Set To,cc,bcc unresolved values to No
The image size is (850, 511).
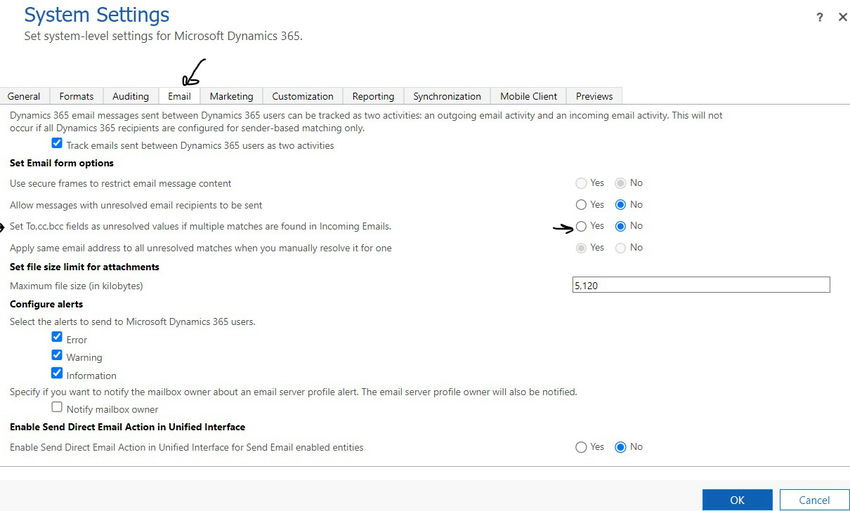[x=621, y=226]
